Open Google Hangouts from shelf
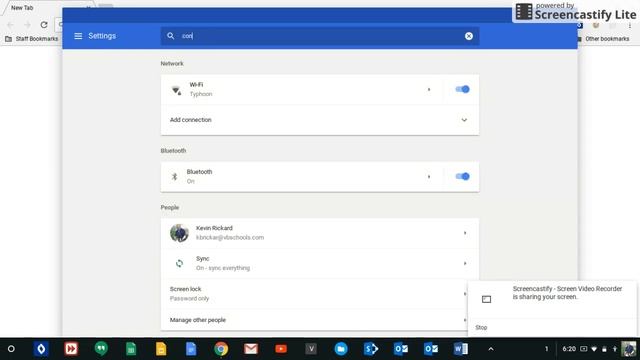 [x=101, y=349]
